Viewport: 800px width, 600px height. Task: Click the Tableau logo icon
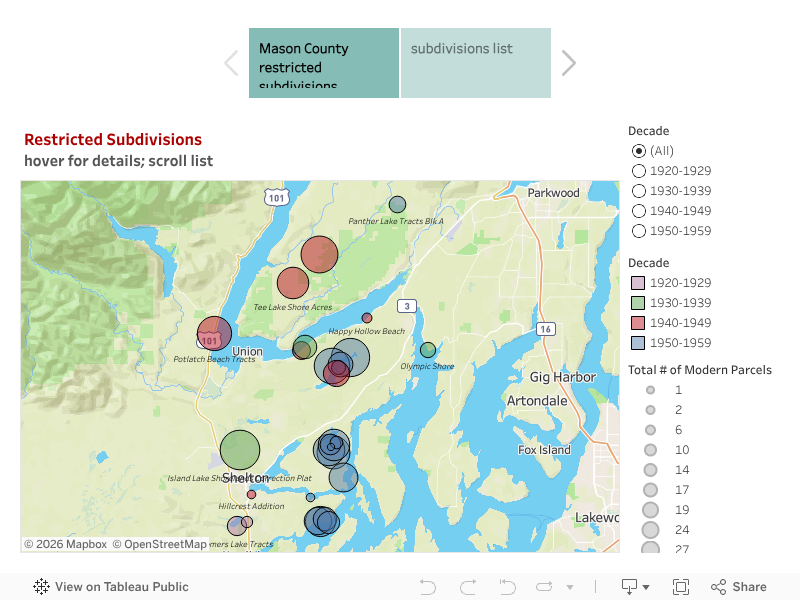pyautogui.click(x=42, y=587)
